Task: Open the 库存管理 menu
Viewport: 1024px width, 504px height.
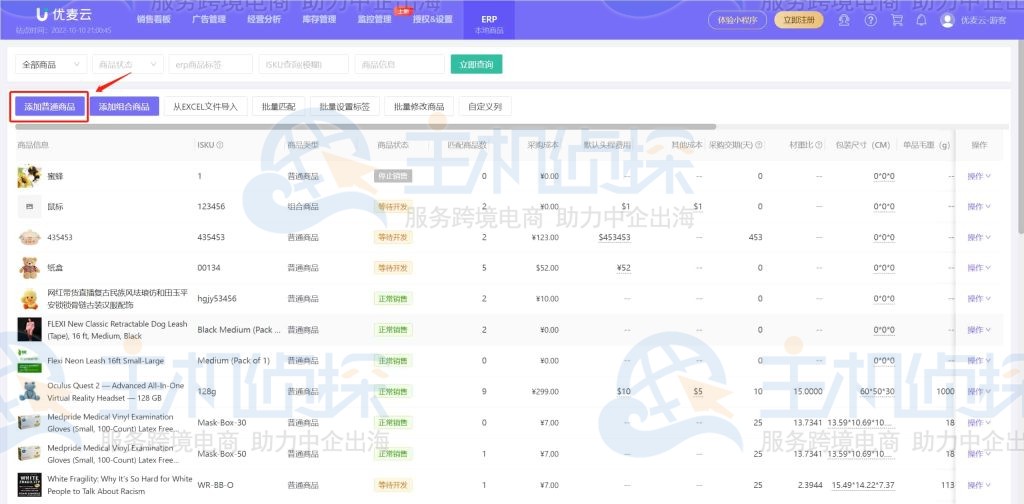Action: coord(319,19)
